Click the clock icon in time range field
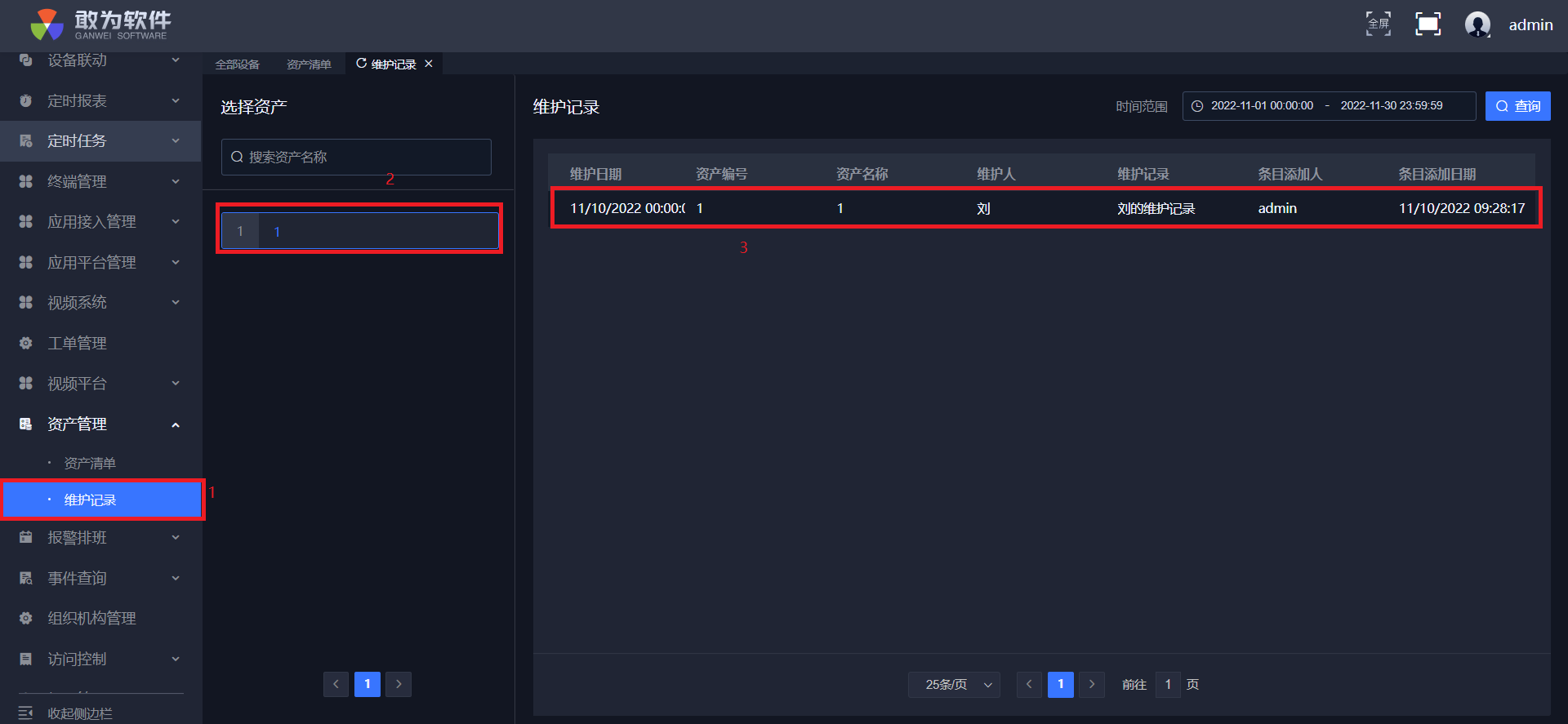1568x724 pixels. pos(1197,106)
